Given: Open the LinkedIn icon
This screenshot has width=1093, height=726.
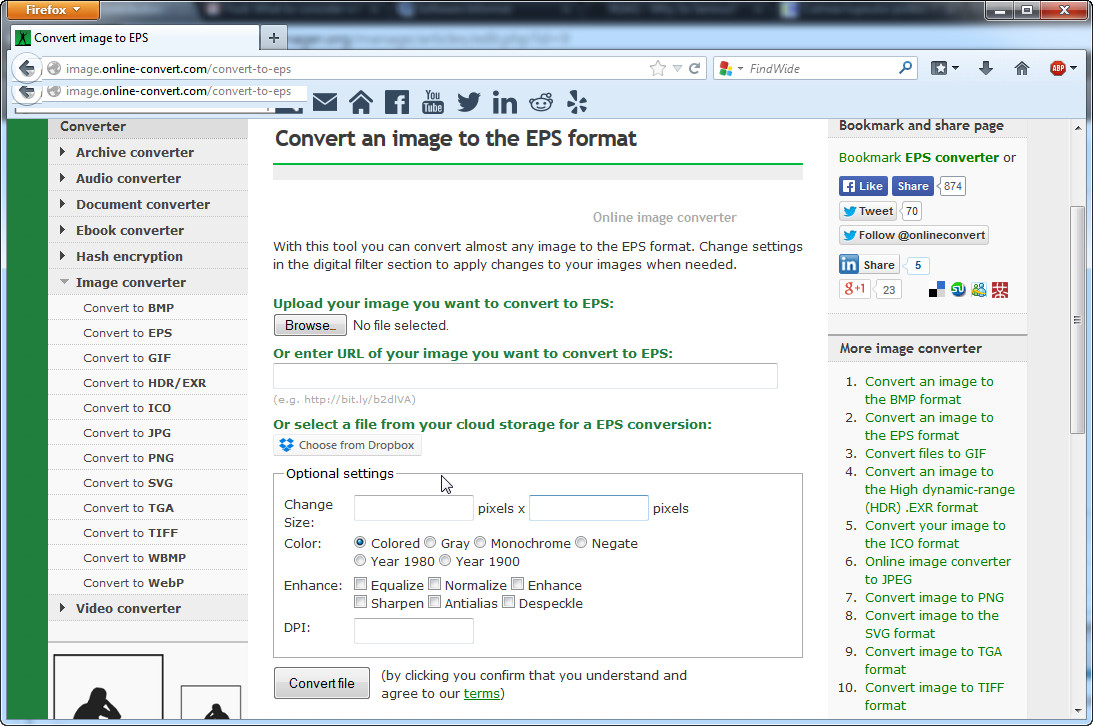Looking at the screenshot, I should pos(504,102).
